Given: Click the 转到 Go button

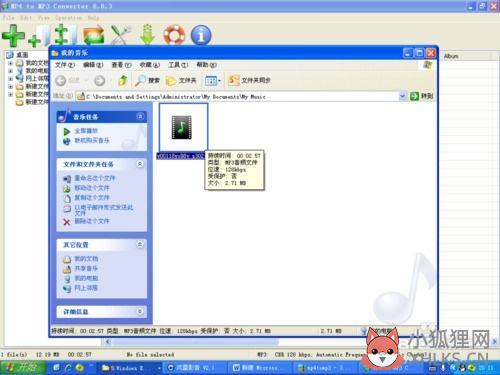Looking at the screenshot, I should (x=421, y=96).
